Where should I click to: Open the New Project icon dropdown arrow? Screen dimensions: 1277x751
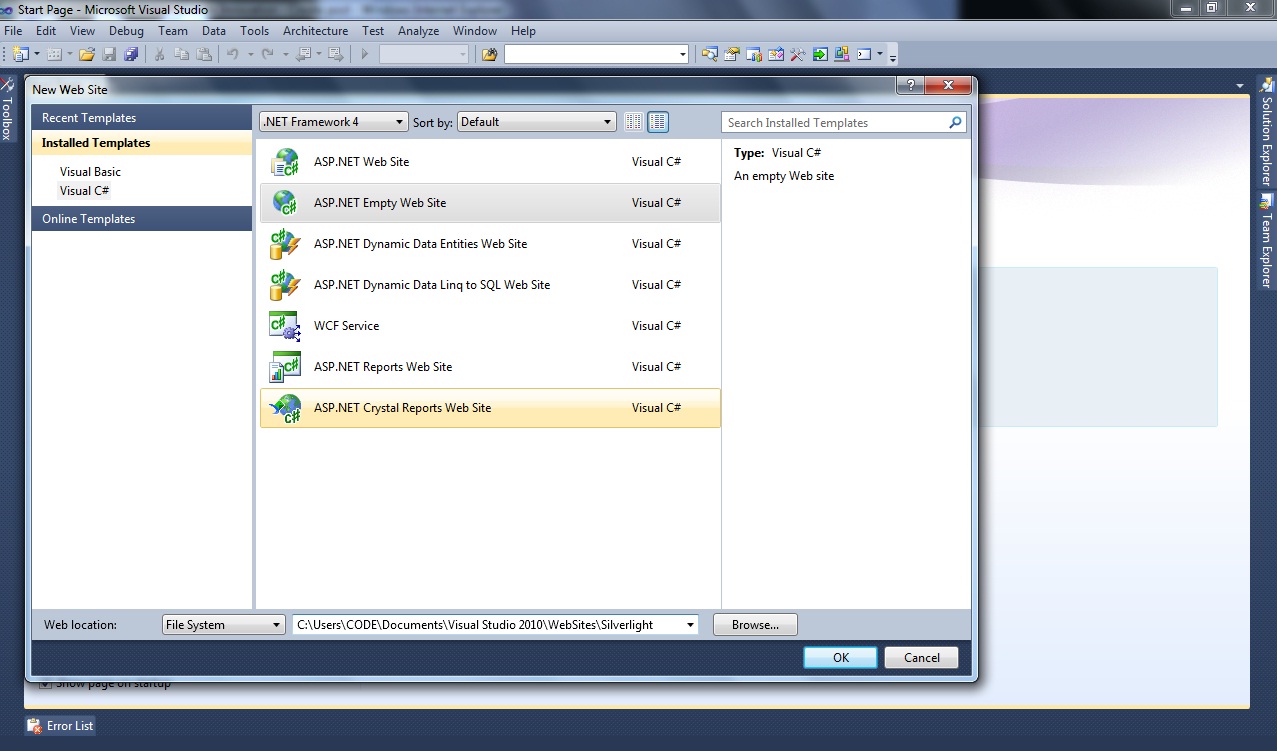[37, 54]
